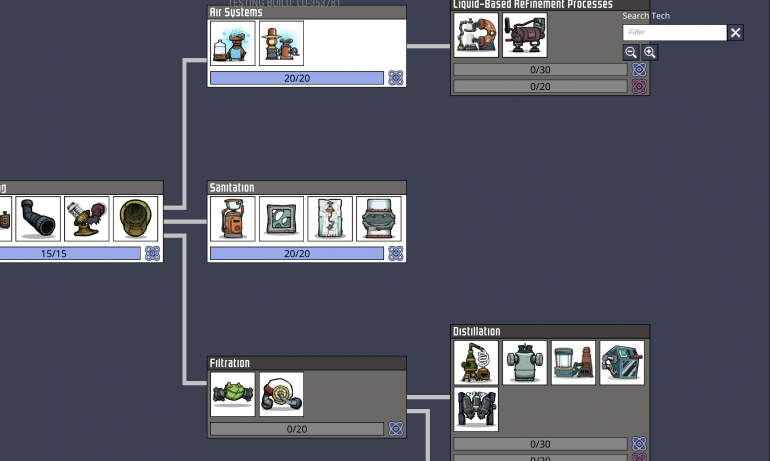This screenshot has height=461, width=770.
Task: Select the green filter icon in Filtration
Action: click(x=233, y=394)
